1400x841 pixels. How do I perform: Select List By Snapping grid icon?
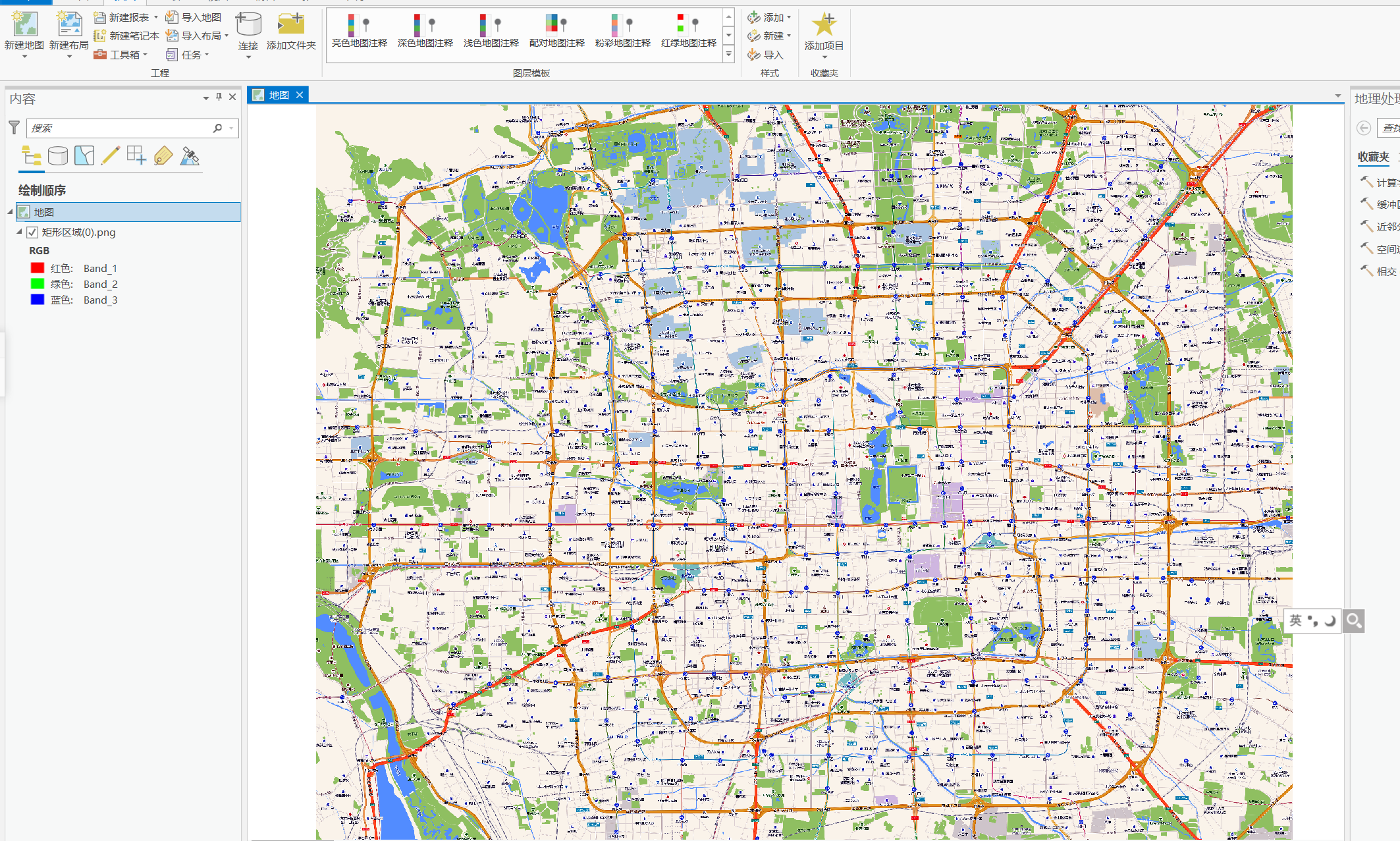(136, 156)
